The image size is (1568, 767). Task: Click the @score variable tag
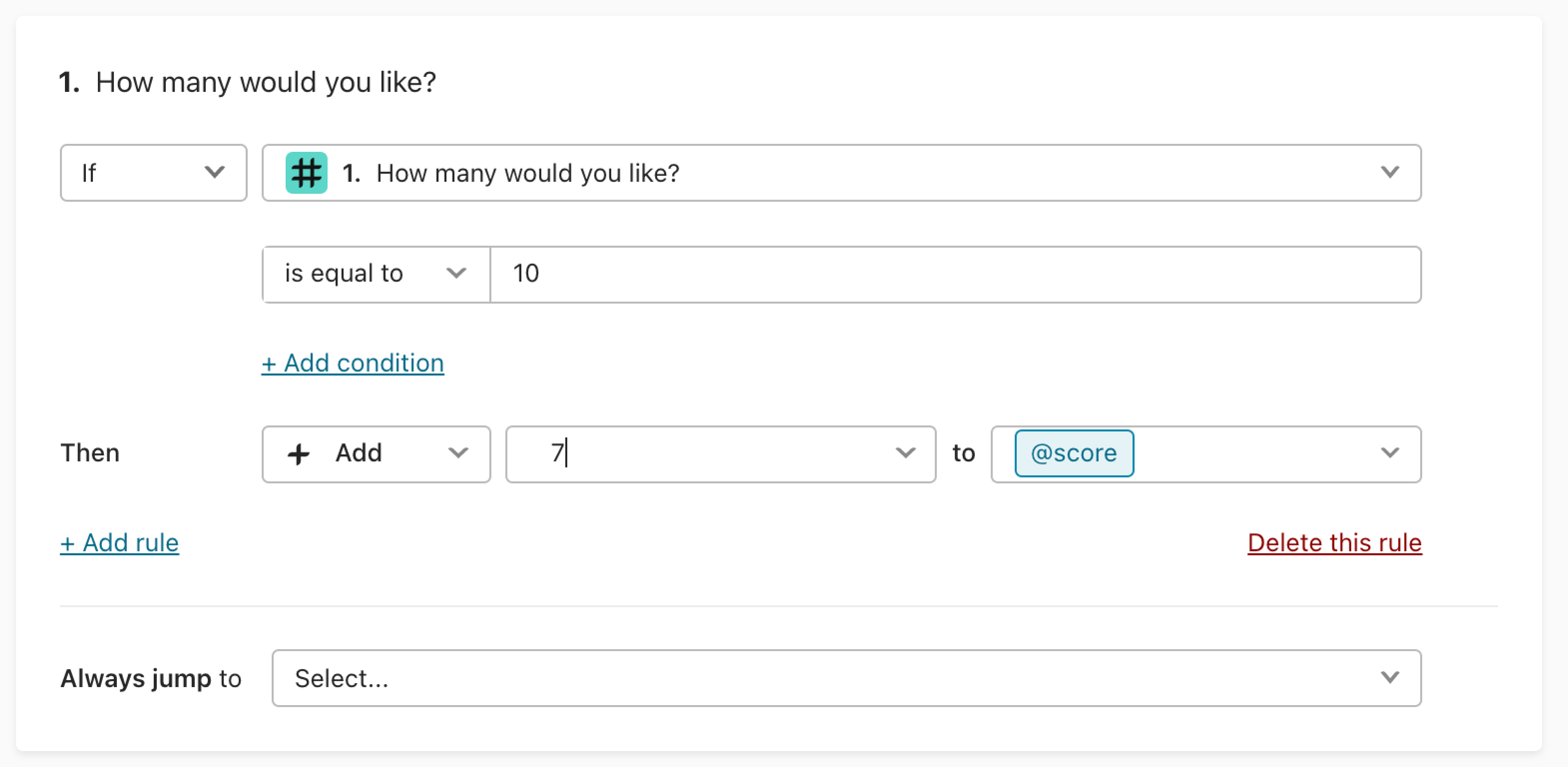(x=1074, y=453)
